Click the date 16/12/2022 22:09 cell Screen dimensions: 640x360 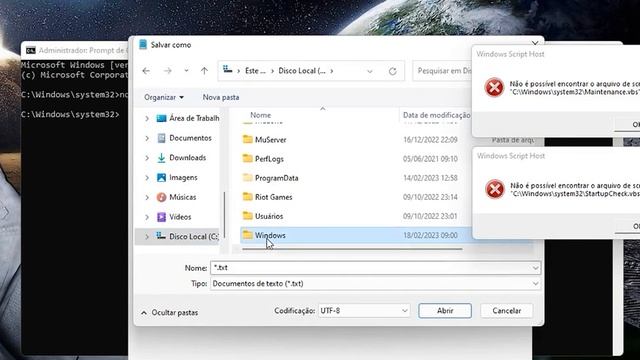pos(430,140)
